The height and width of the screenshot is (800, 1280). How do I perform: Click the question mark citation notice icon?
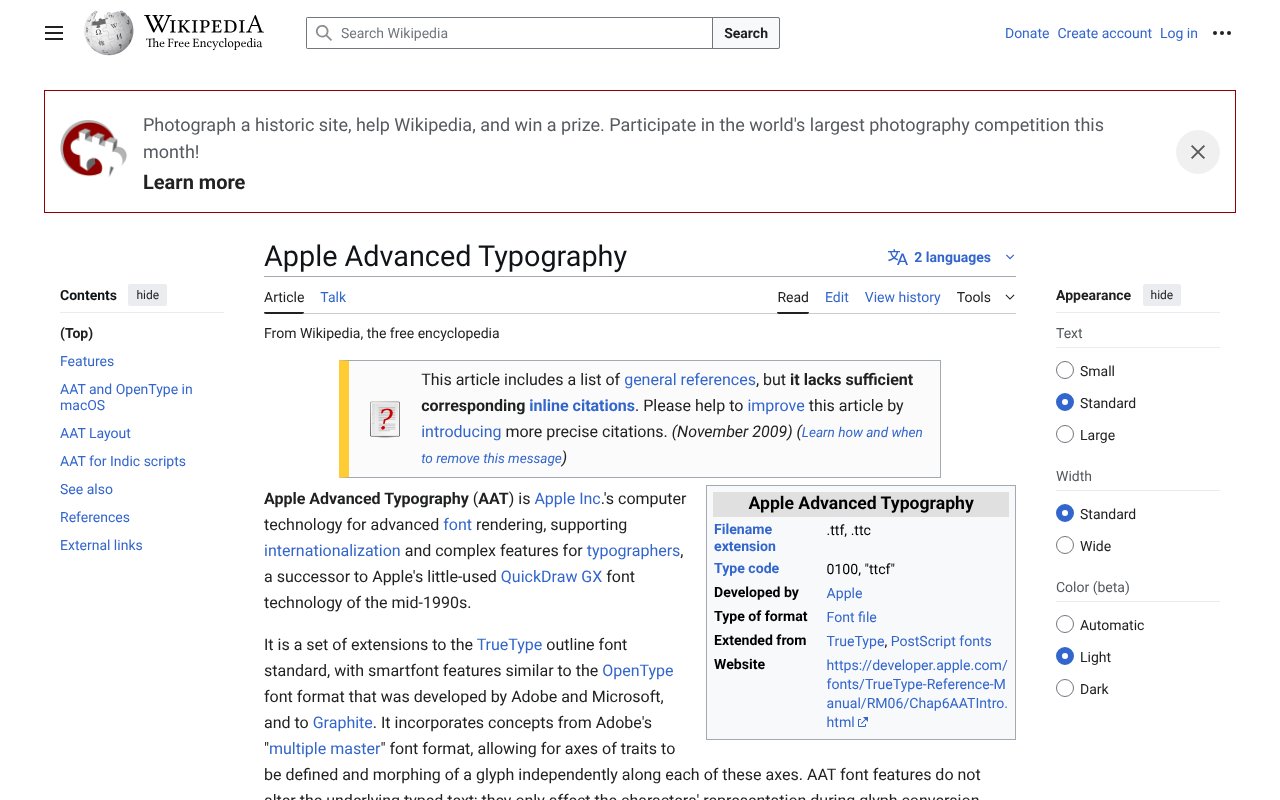(385, 419)
